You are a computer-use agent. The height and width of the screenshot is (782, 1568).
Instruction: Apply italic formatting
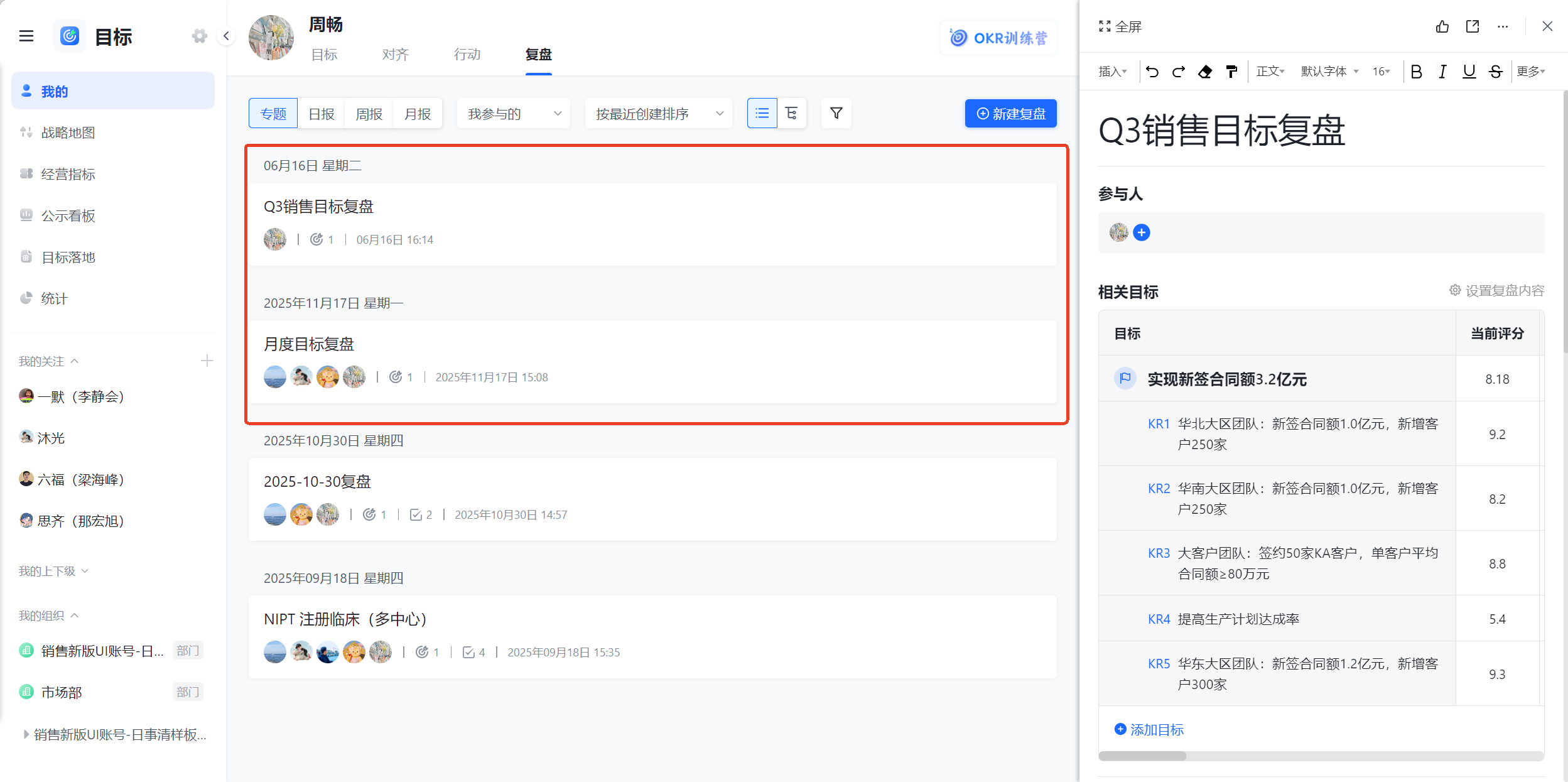click(x=1442, y=72)
